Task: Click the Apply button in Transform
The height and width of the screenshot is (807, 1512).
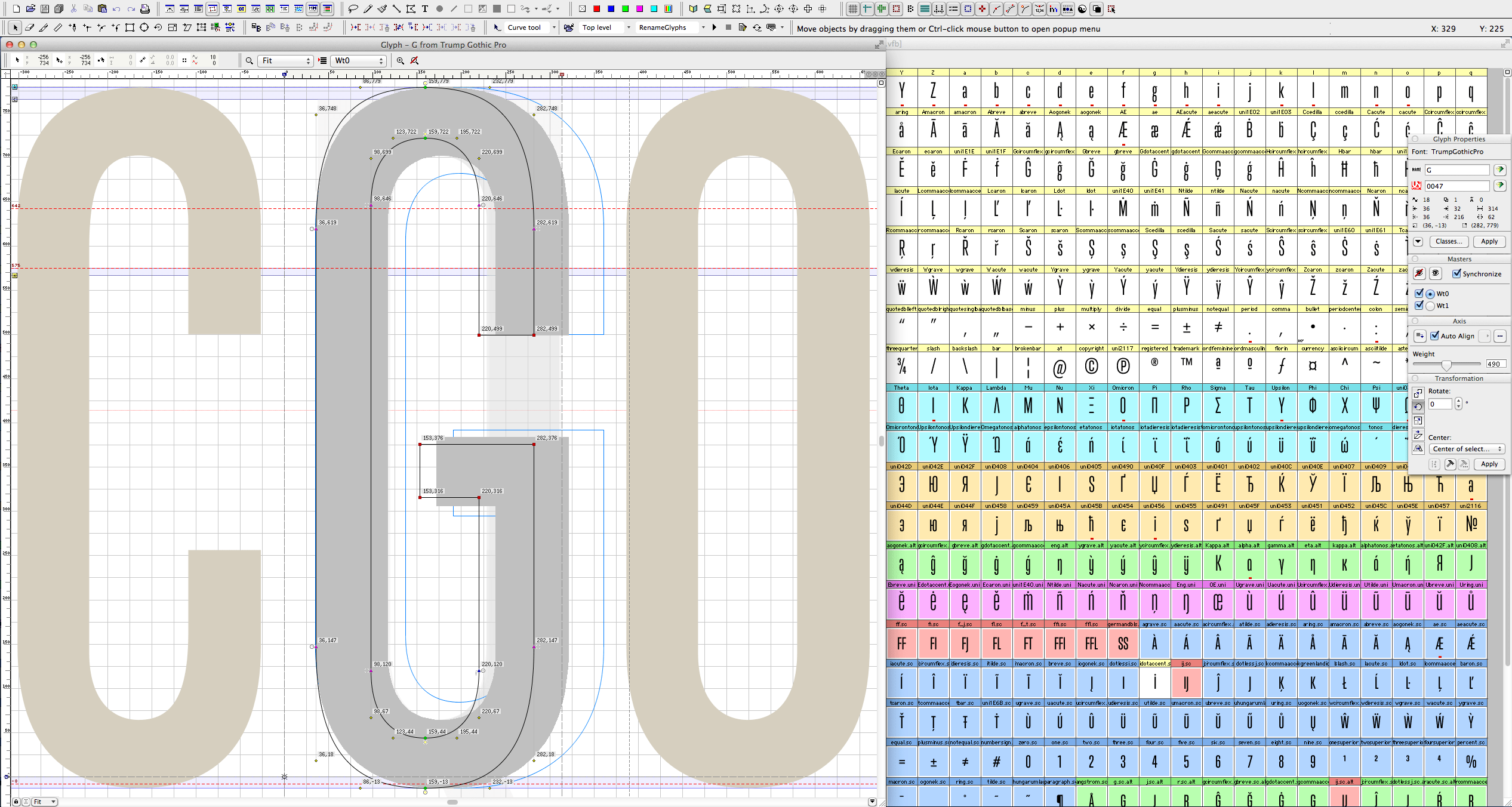Action: (1488, 464)
